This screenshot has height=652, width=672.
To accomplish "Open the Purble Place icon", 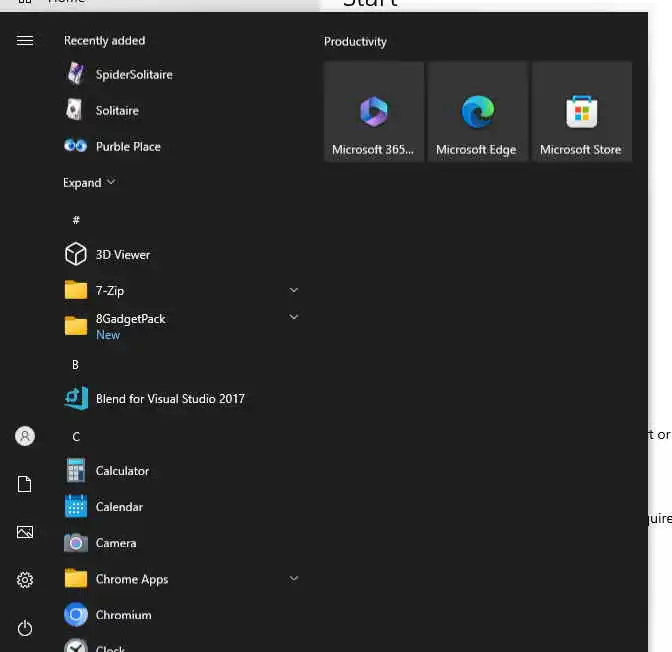I will (76, 146).
